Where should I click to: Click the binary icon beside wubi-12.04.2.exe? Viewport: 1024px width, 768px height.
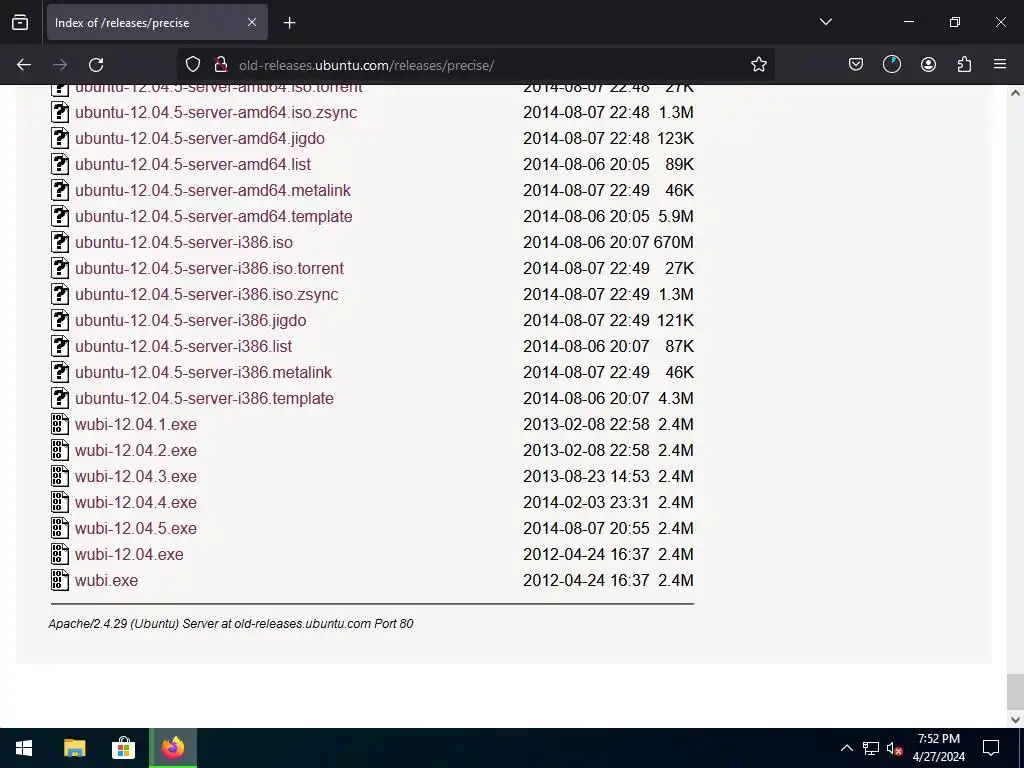click(x=60, y=450)
